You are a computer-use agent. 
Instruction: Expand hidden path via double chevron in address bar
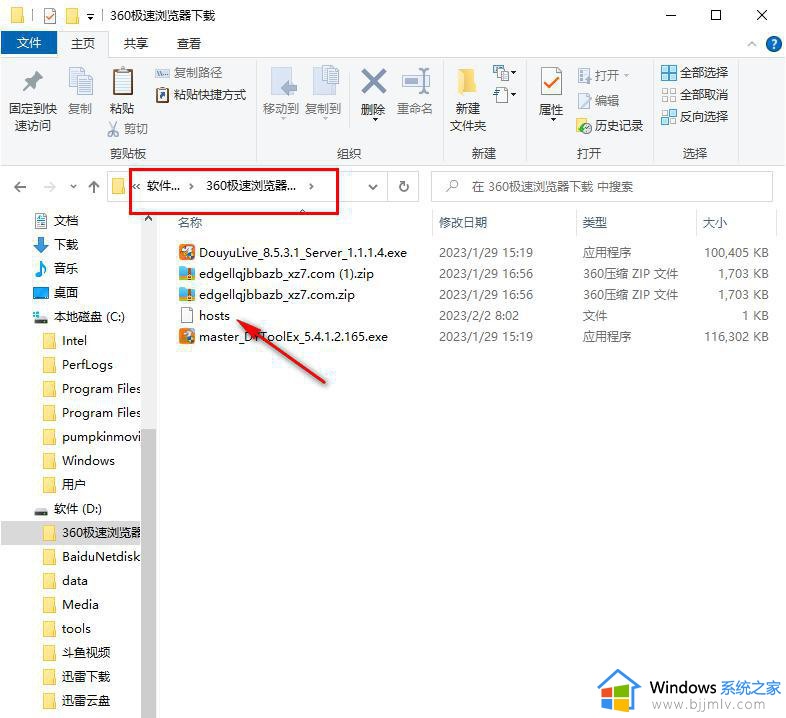click(x=136, y=187)
